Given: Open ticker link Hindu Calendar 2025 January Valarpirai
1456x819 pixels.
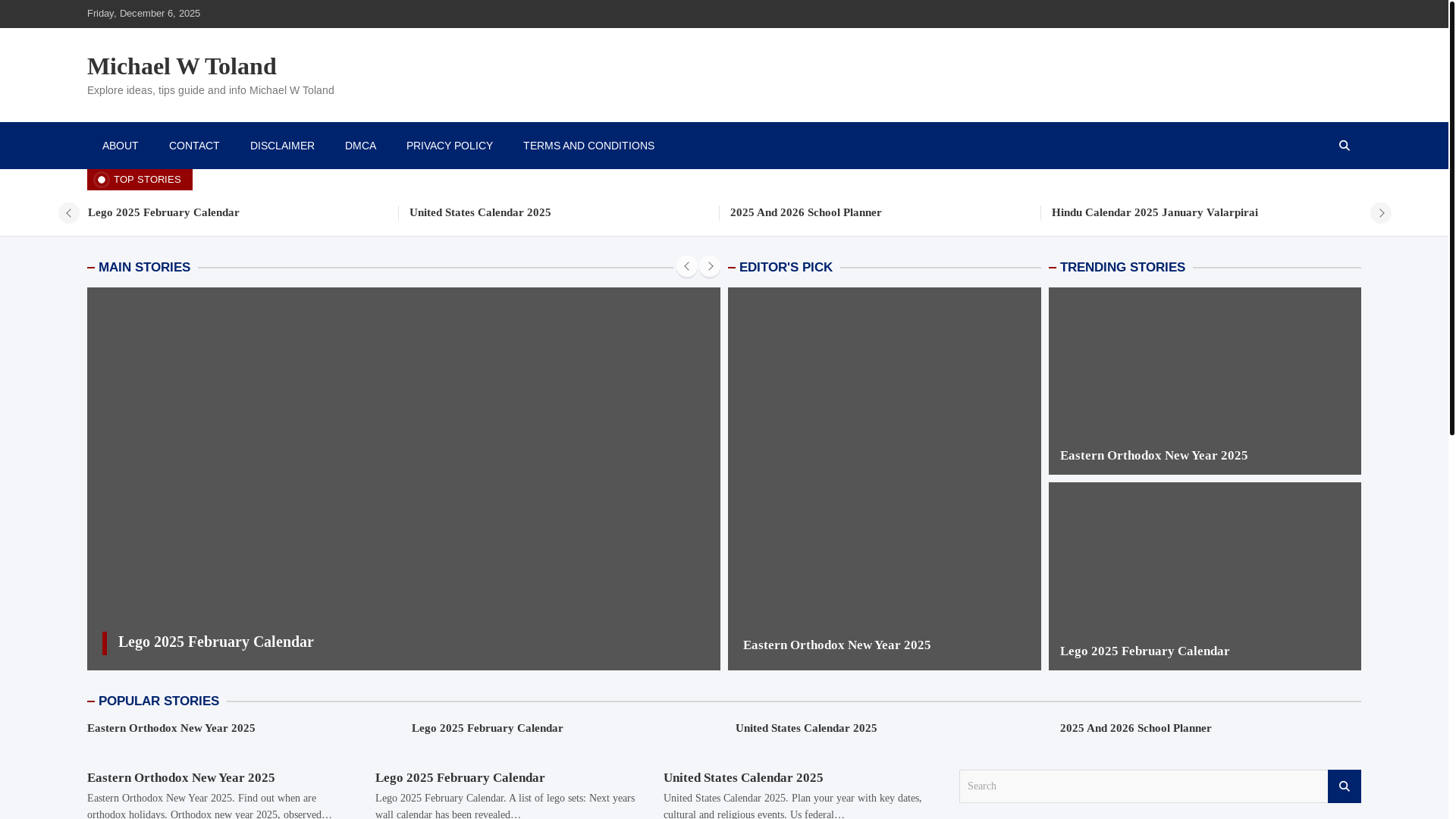Looking at the screenshot, I should [1155, 212].
